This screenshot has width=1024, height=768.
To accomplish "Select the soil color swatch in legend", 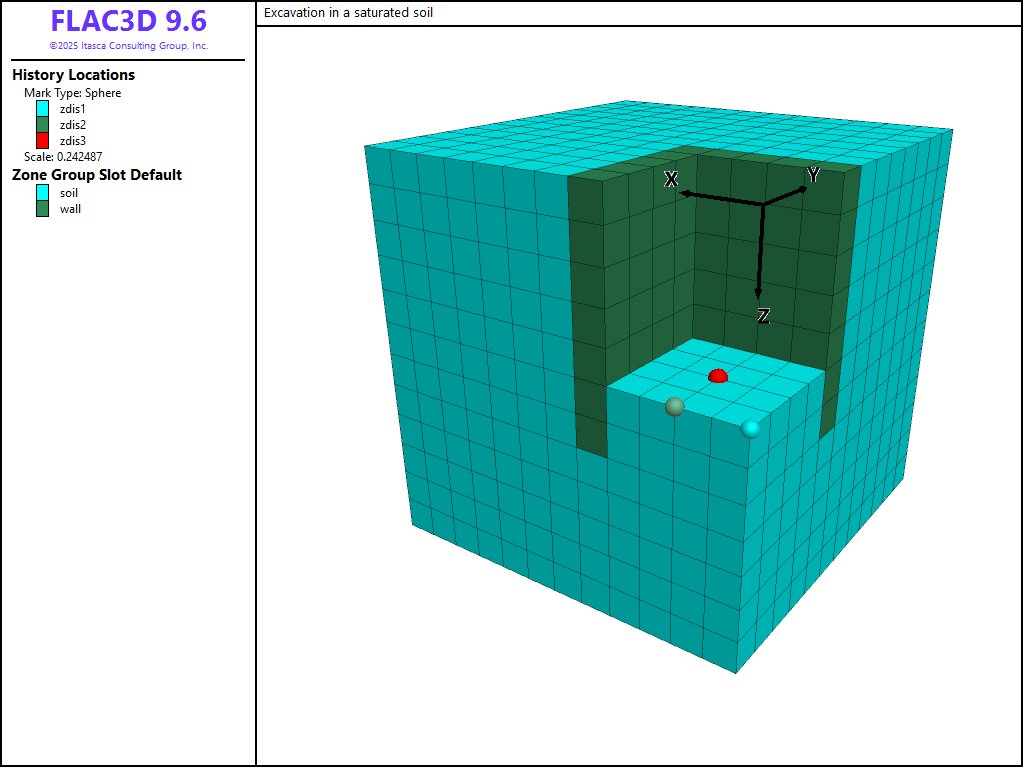I will pos(42,193).
